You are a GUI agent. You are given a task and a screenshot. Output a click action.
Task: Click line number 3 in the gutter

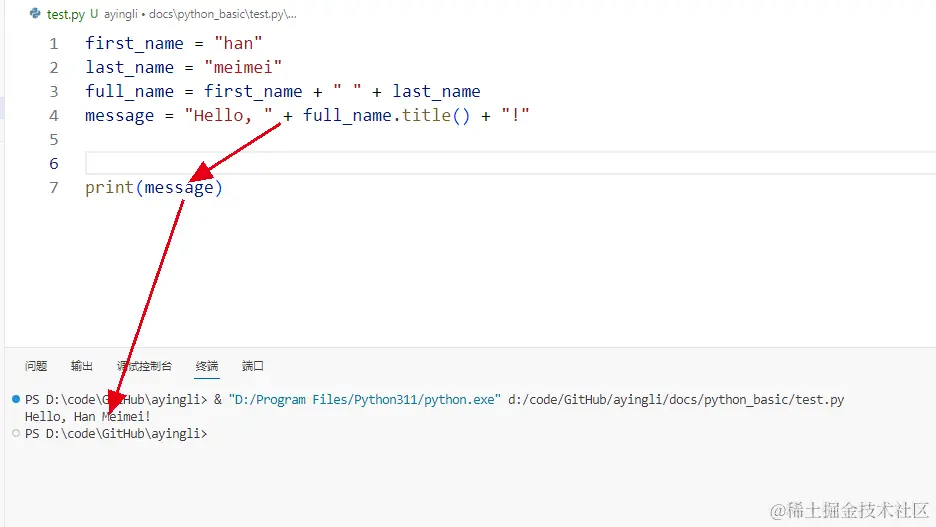[54, 91]
